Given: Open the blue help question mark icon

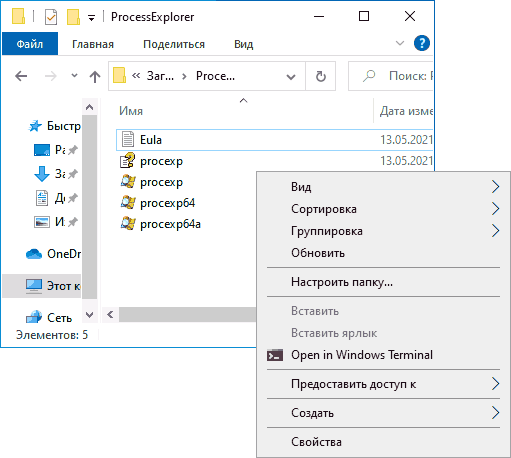Looking at the screenshot, I should pos(422,43).
